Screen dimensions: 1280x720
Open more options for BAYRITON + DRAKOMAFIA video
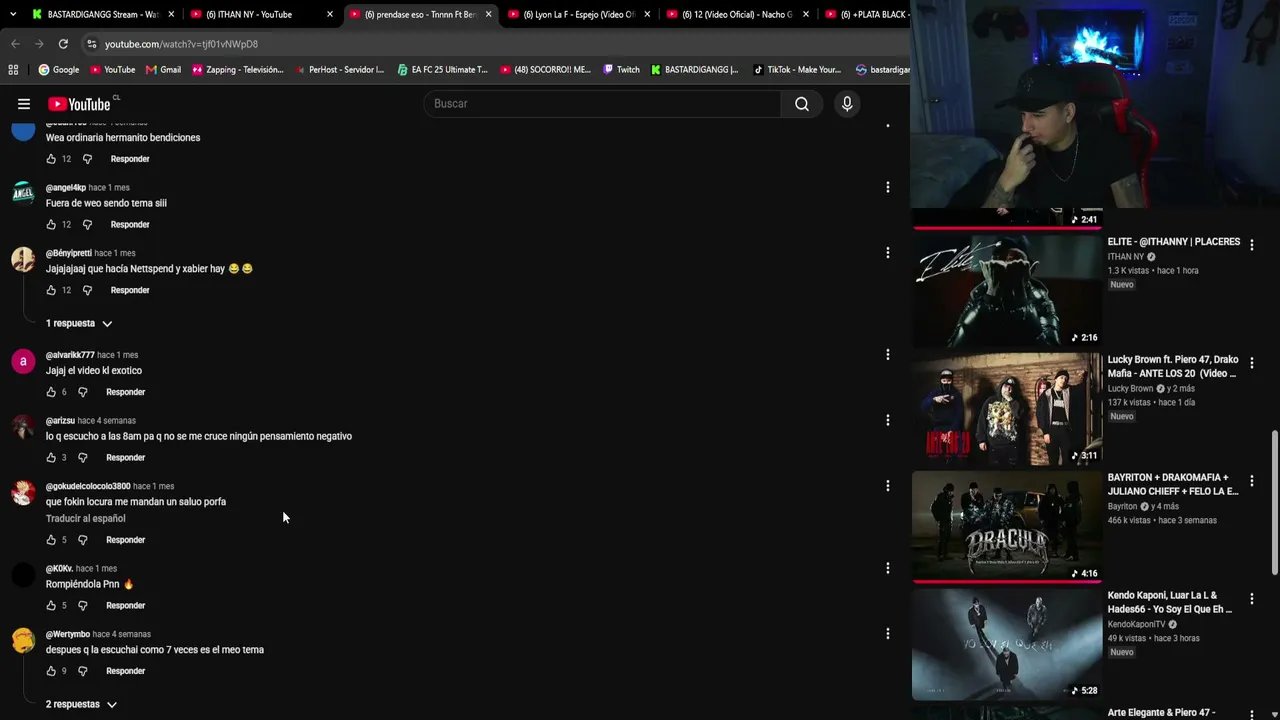(1251, 481)
